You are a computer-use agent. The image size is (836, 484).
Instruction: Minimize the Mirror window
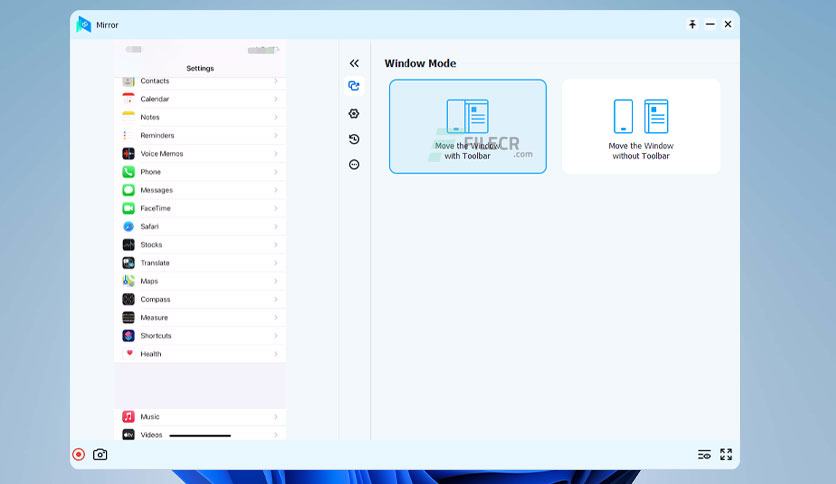[x=710, y=24]
